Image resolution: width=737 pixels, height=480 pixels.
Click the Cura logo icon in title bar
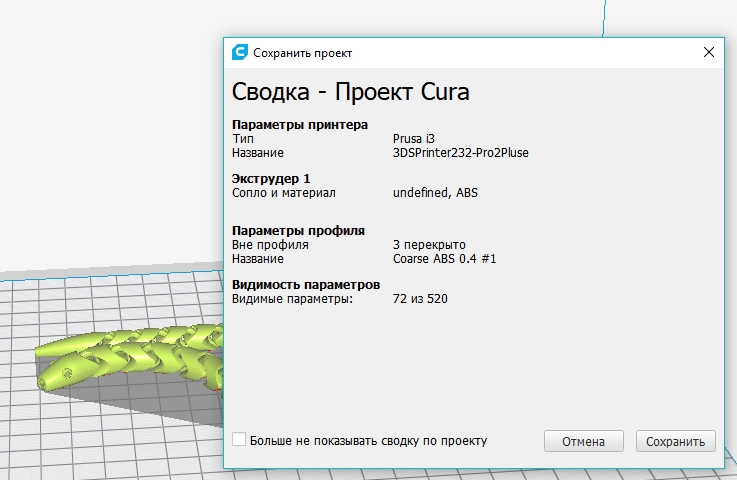click(240, 52)
